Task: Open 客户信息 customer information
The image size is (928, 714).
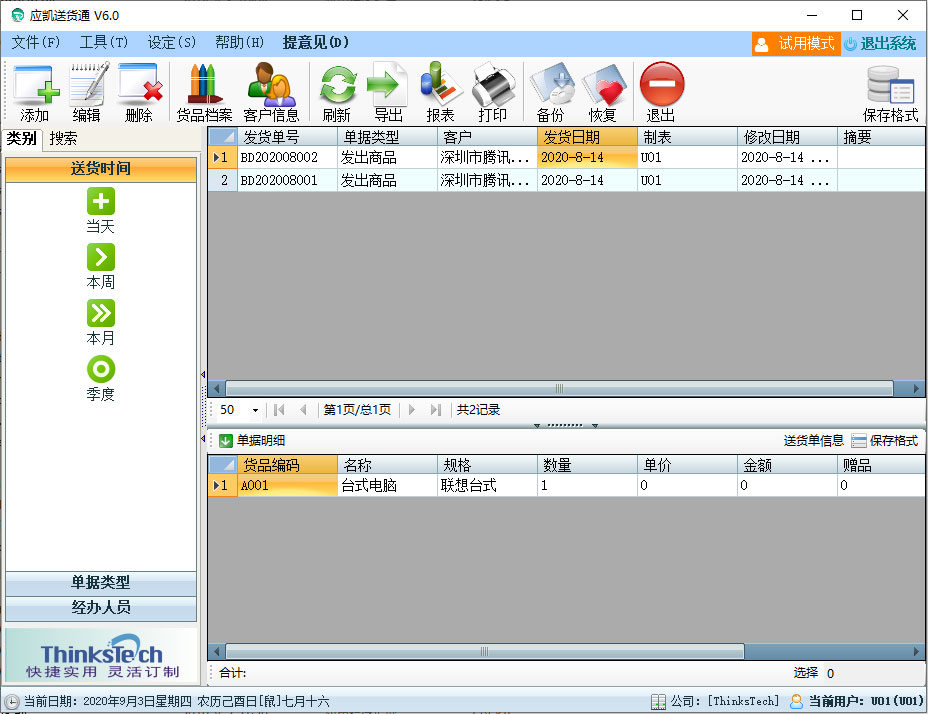Action: coord(271,91)
